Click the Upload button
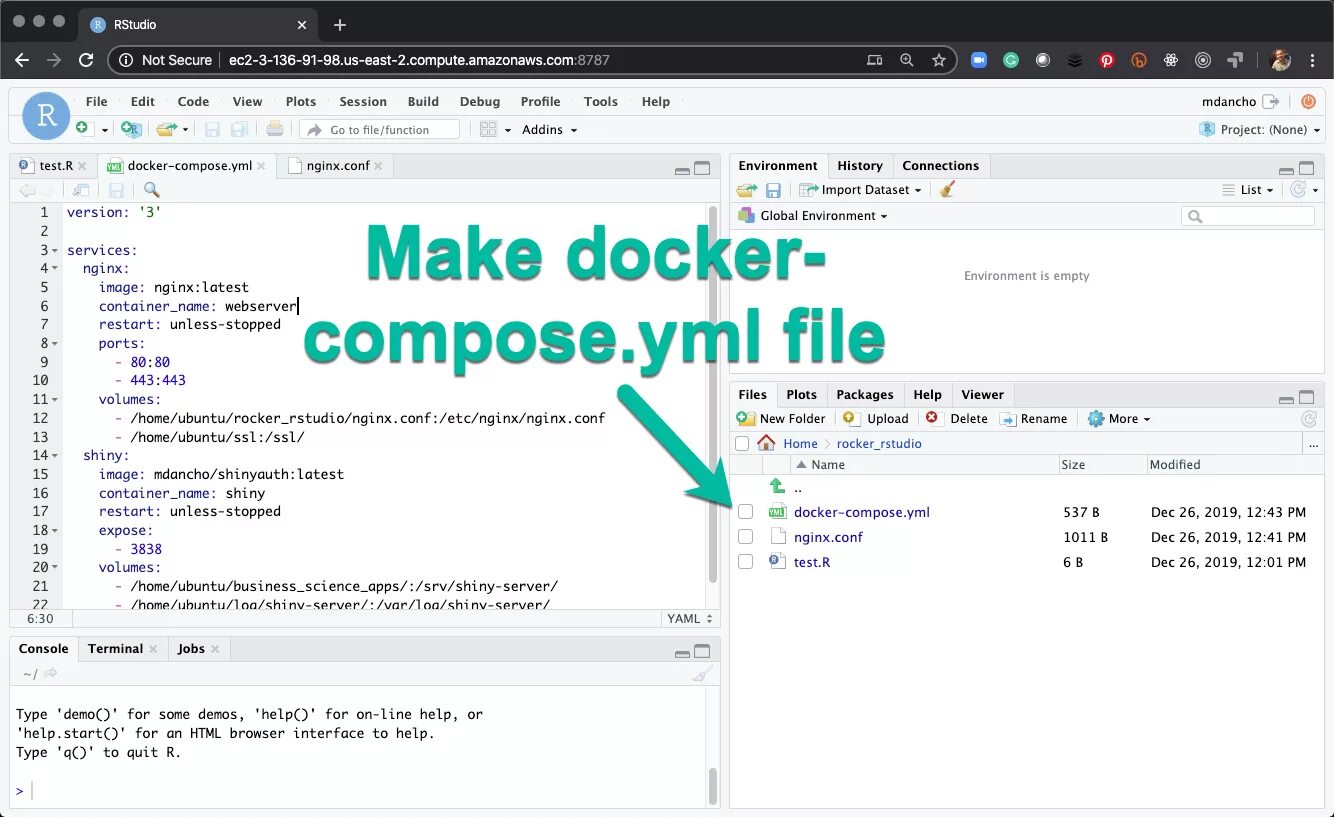This screenshot has height=817, width=1334. [876, 419]
